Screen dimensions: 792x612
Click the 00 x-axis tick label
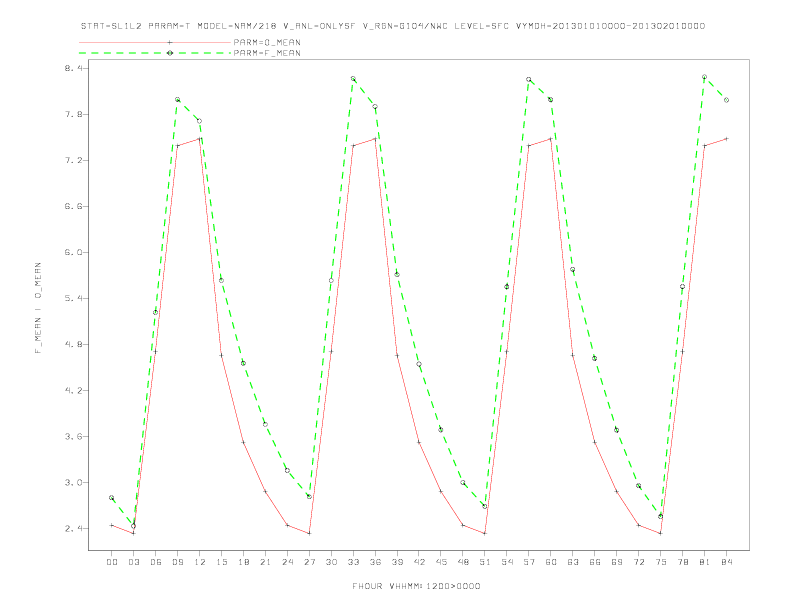pos(112,562)
